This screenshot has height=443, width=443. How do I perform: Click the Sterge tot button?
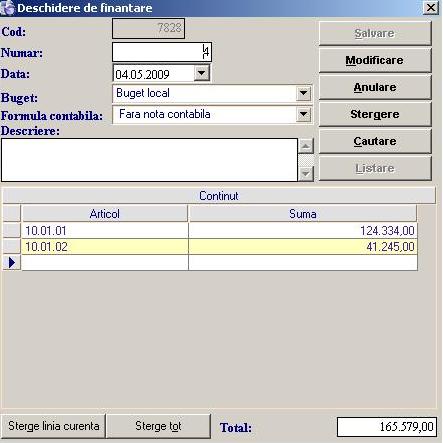pyautogui.click(x=158, y=426)
